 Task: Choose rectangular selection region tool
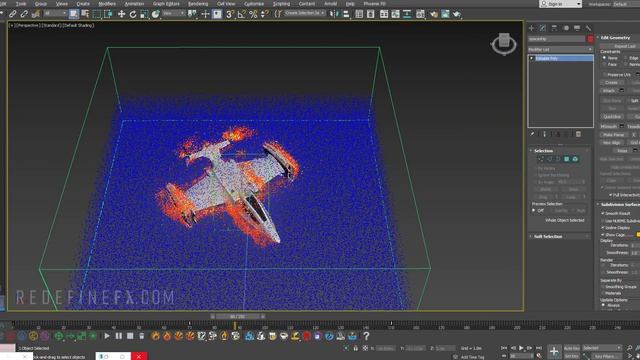point(97,14)
